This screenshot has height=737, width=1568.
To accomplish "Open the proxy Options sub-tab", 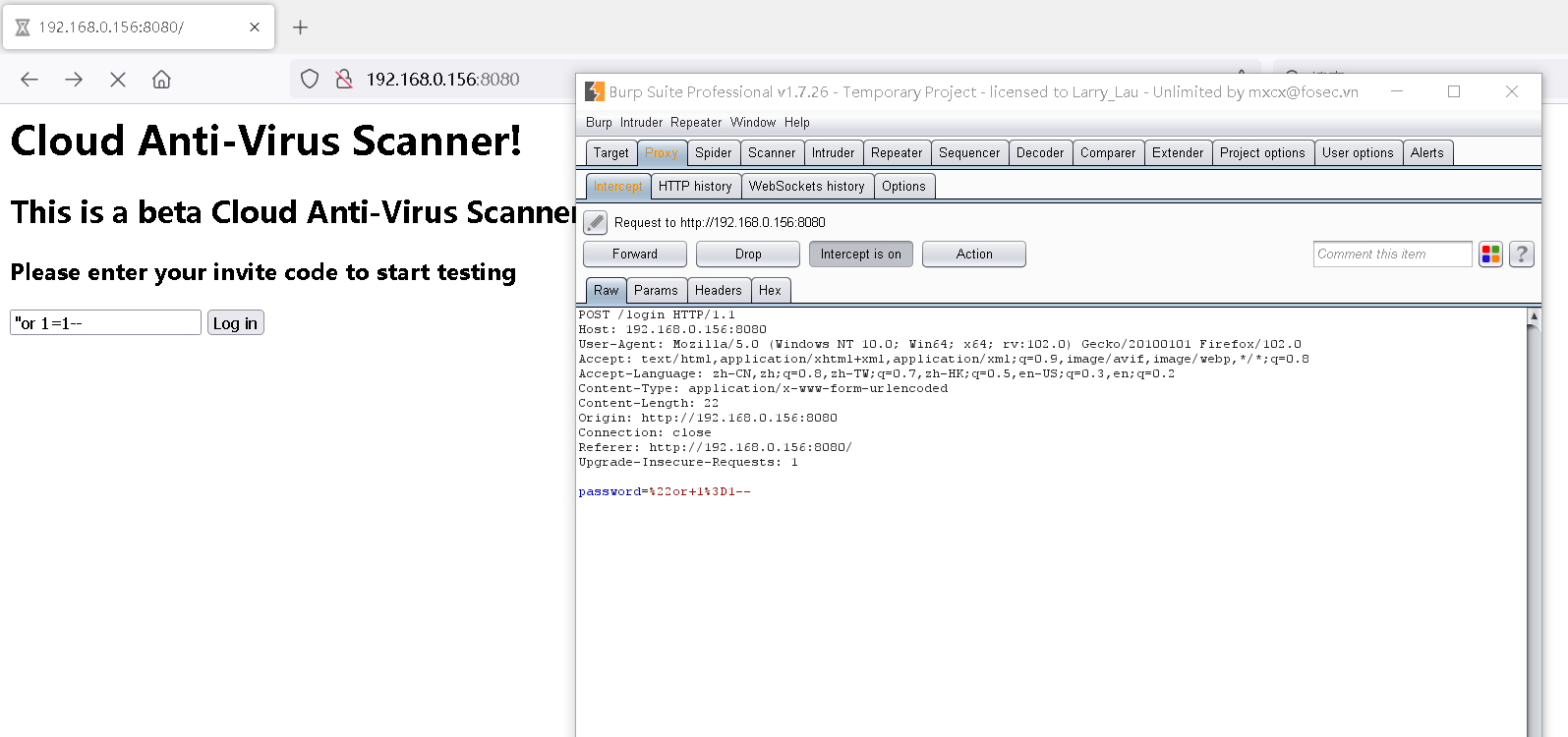I will point(903,187).
